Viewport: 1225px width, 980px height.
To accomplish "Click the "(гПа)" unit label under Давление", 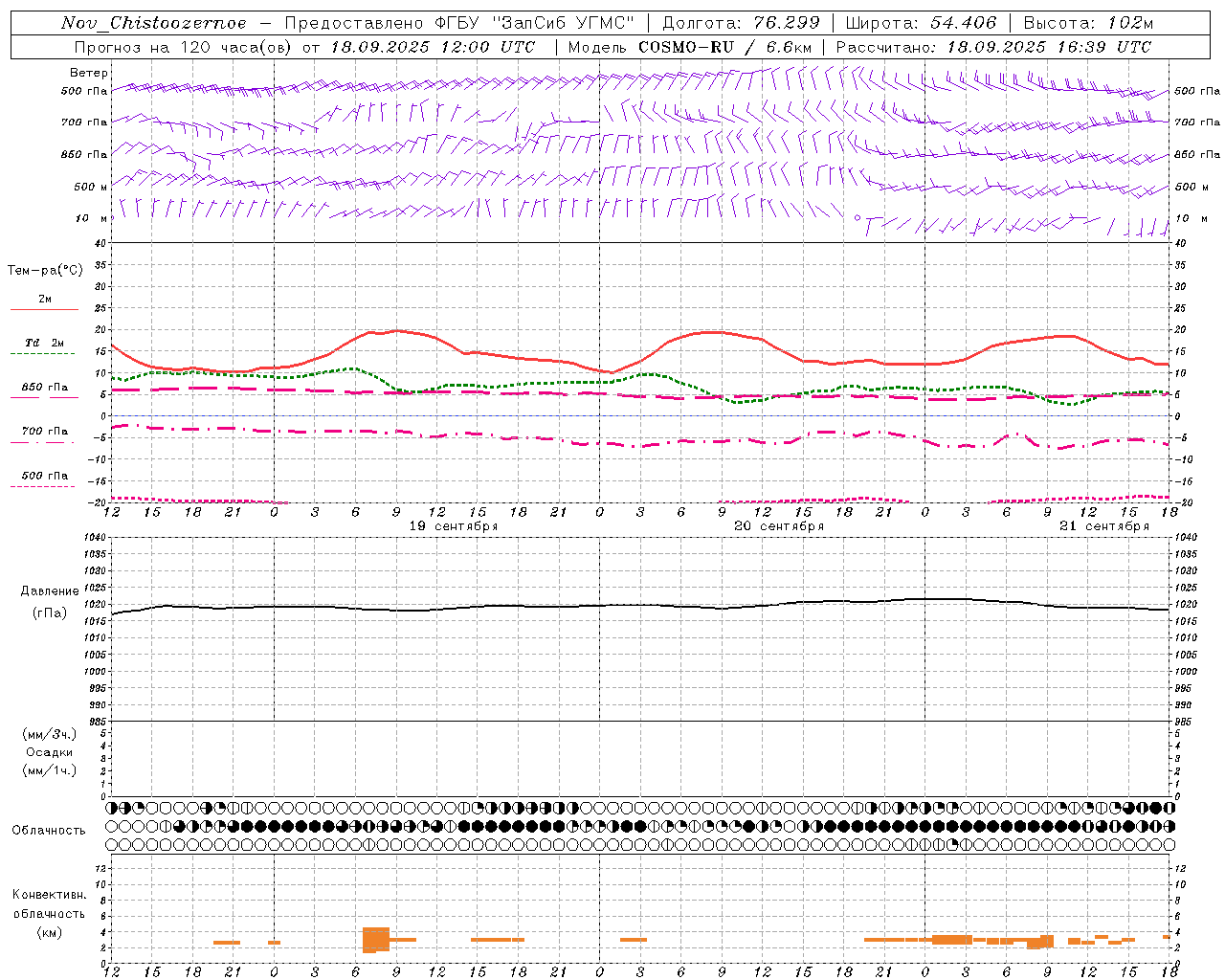I will point(49,613).
